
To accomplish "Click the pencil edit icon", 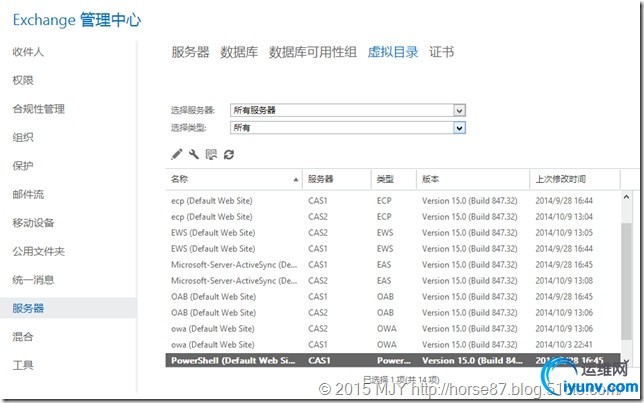I will pyautogui.click(x=177, y=154).
